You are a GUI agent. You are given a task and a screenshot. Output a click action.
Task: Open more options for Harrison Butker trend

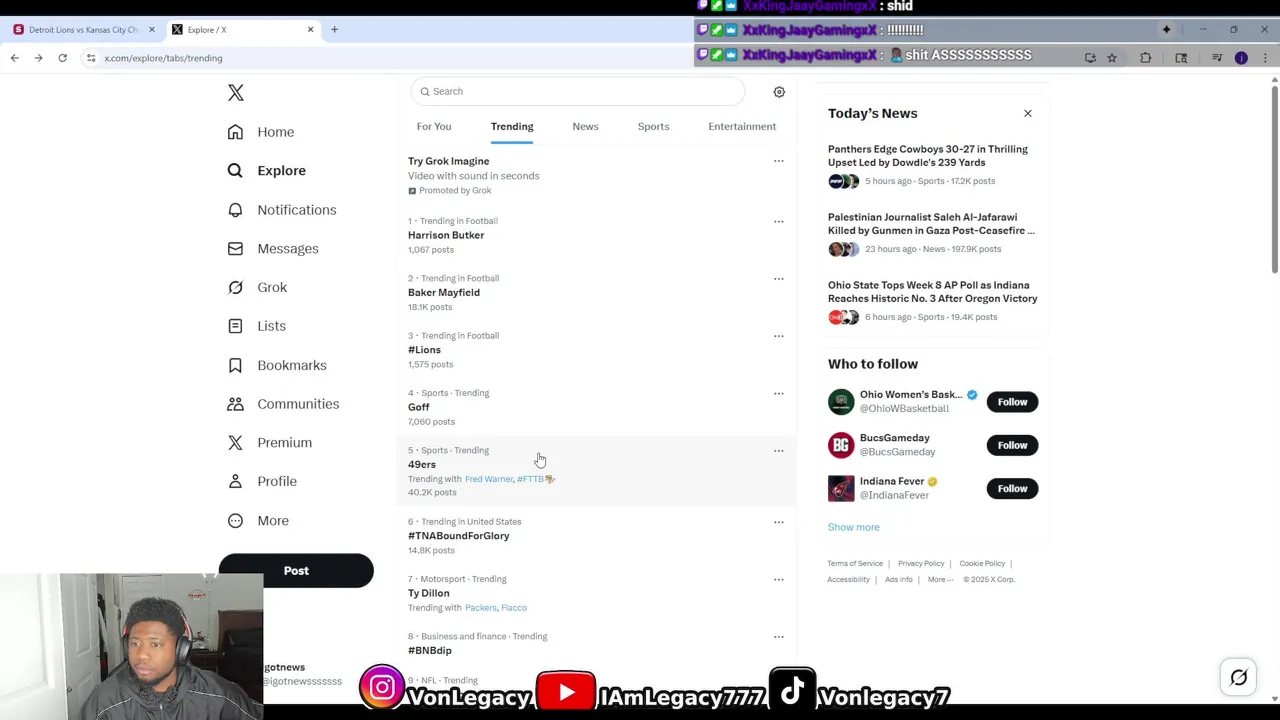click(x=778, y=221)
